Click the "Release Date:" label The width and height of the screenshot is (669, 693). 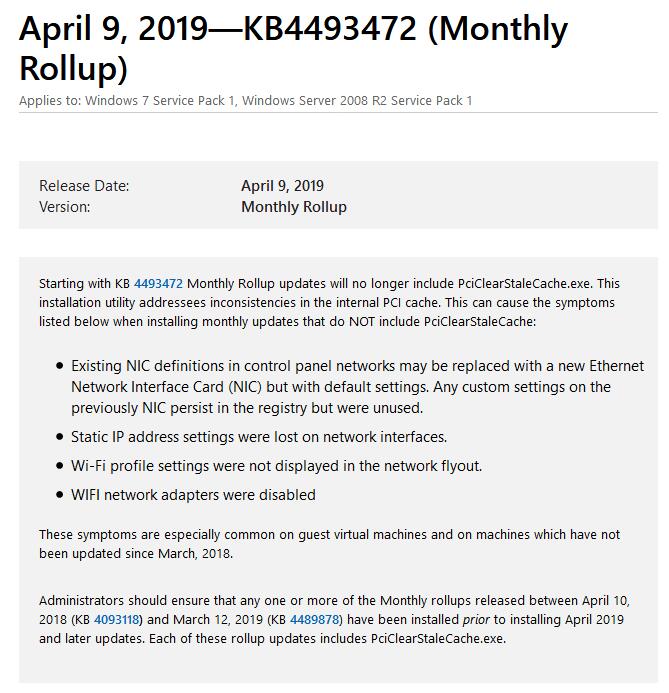click(x=84, y=186)
